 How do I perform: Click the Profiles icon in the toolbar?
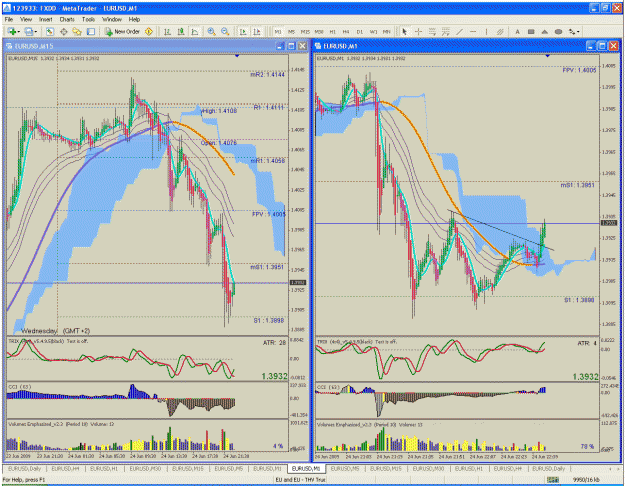(x=28, y=31)
